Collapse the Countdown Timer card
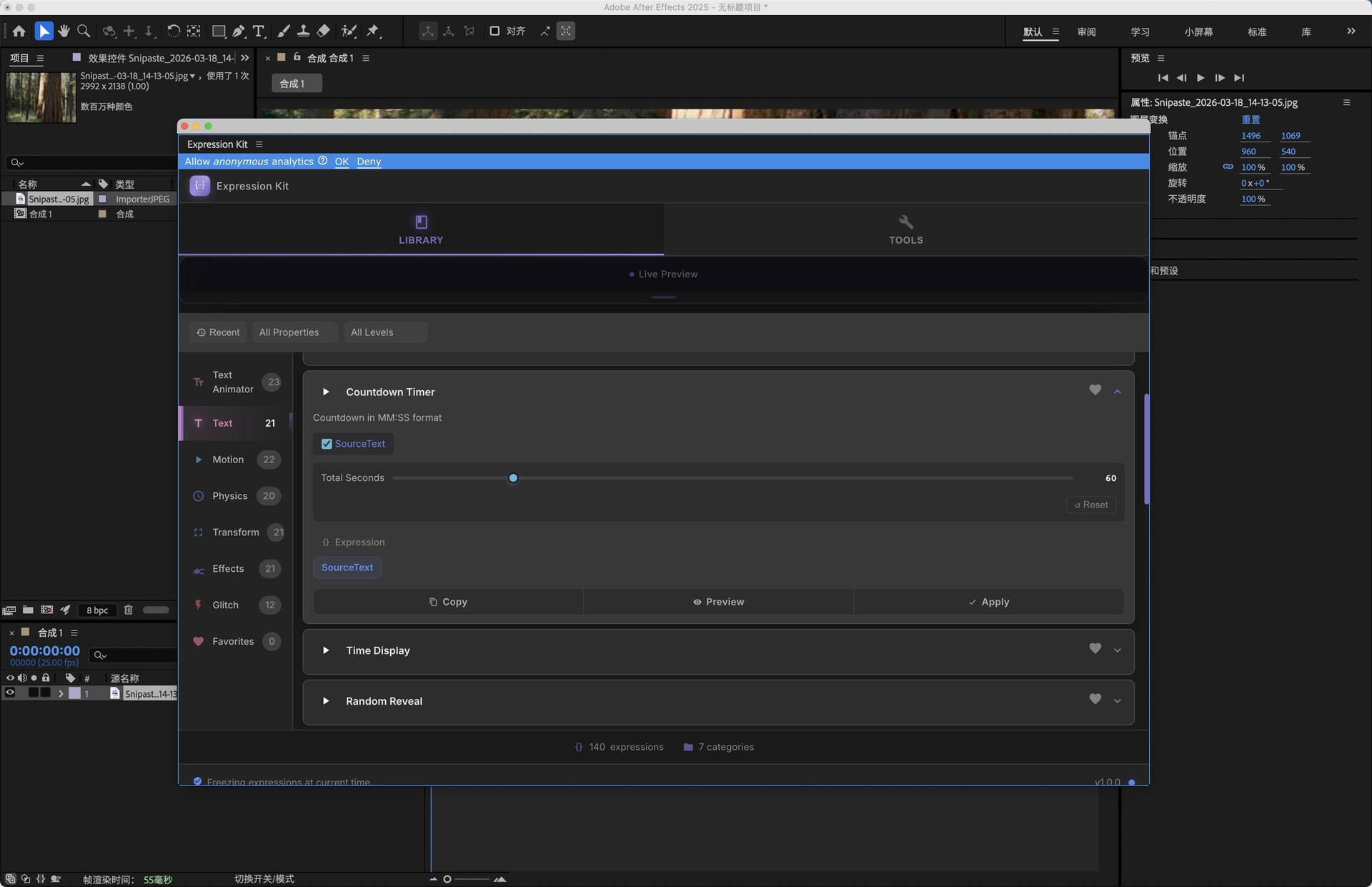 [1117, 392]
